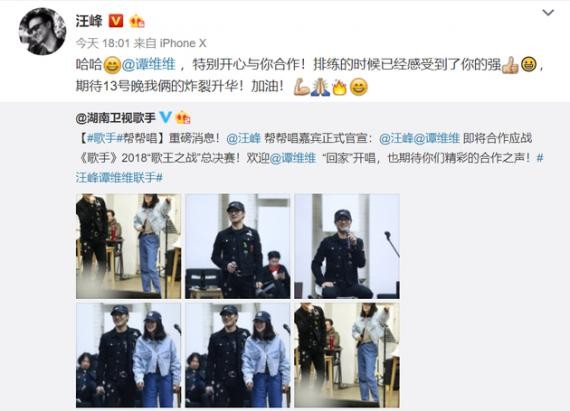Open the 来自 iPhone X source link
570x411 pixels.
pos(170,43)
